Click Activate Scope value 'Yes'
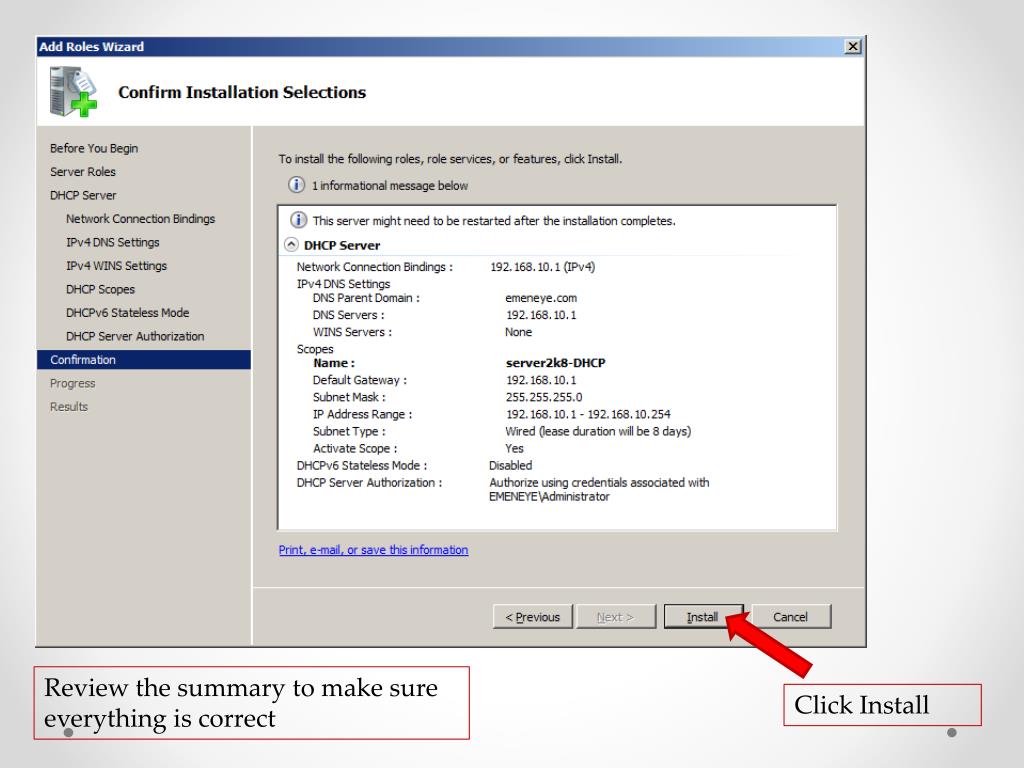The image size is (1024, 768). 515,448
